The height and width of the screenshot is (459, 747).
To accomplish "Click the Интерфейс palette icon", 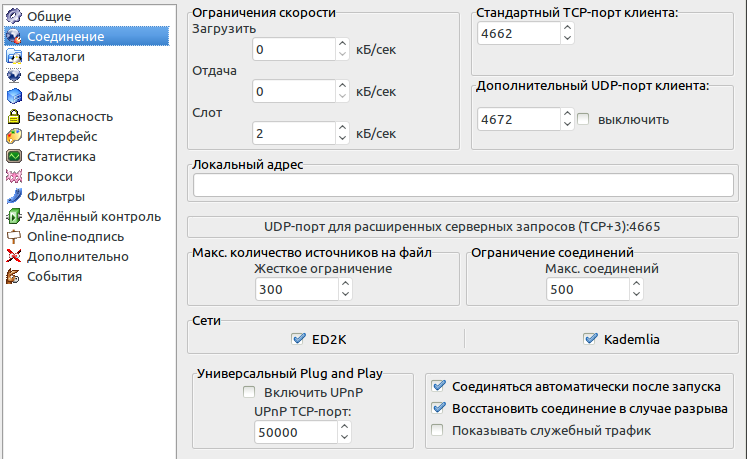I will pyautogui.click(x=14, y=136).
